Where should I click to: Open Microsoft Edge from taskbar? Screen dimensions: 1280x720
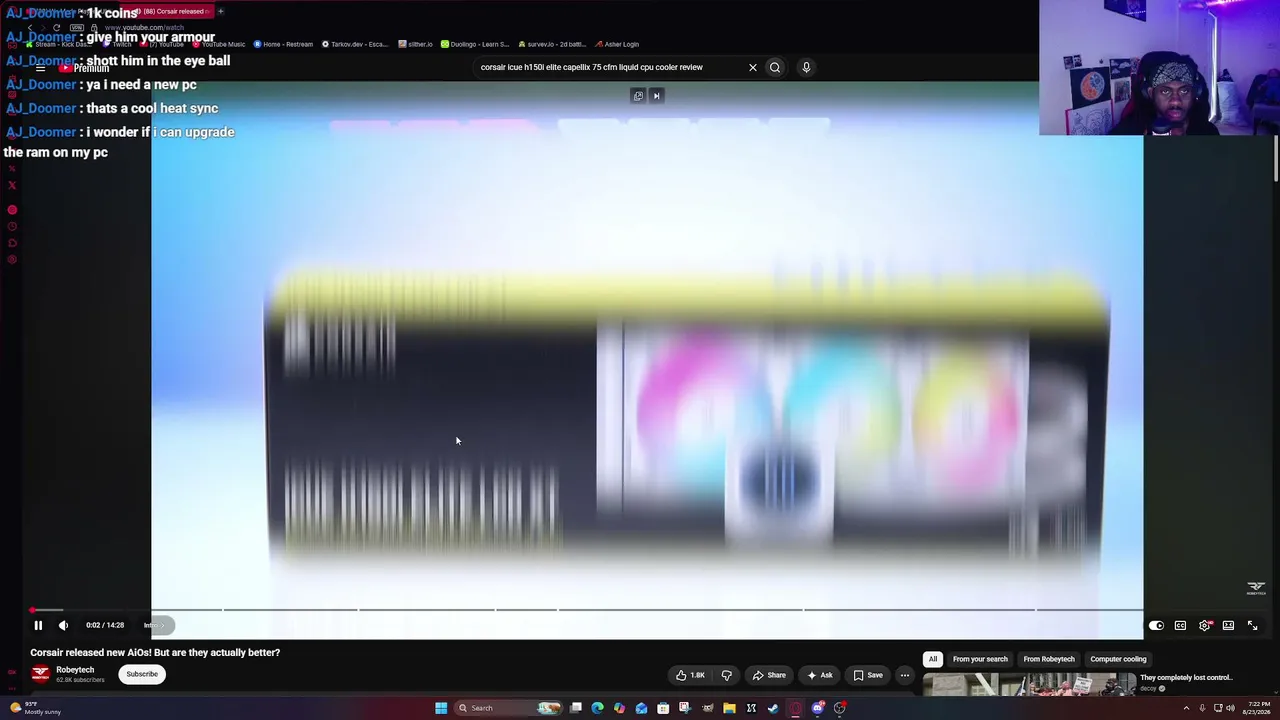click(597, 708)
